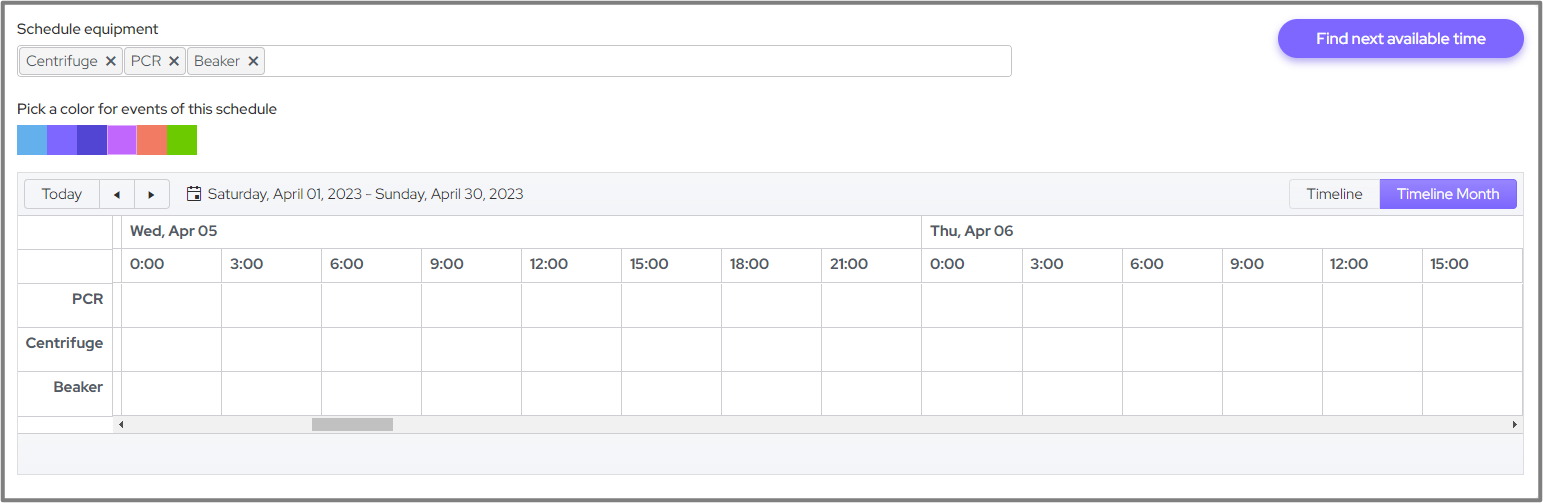The width and height of the screenshot is (1543, 503).
Task: Click the Schedule equipment input field
Action: point(640,61)
